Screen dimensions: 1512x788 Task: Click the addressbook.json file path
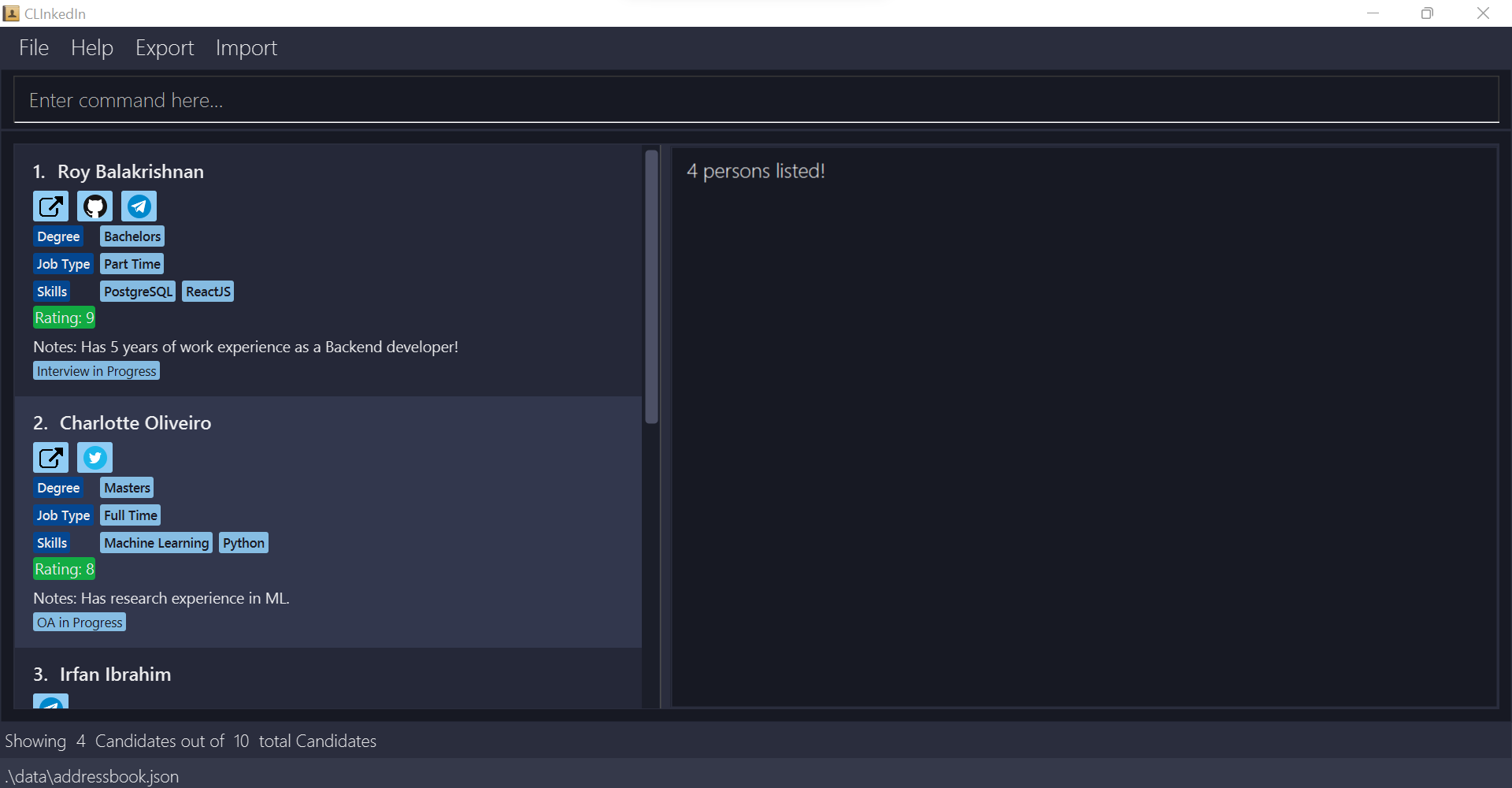92,776
